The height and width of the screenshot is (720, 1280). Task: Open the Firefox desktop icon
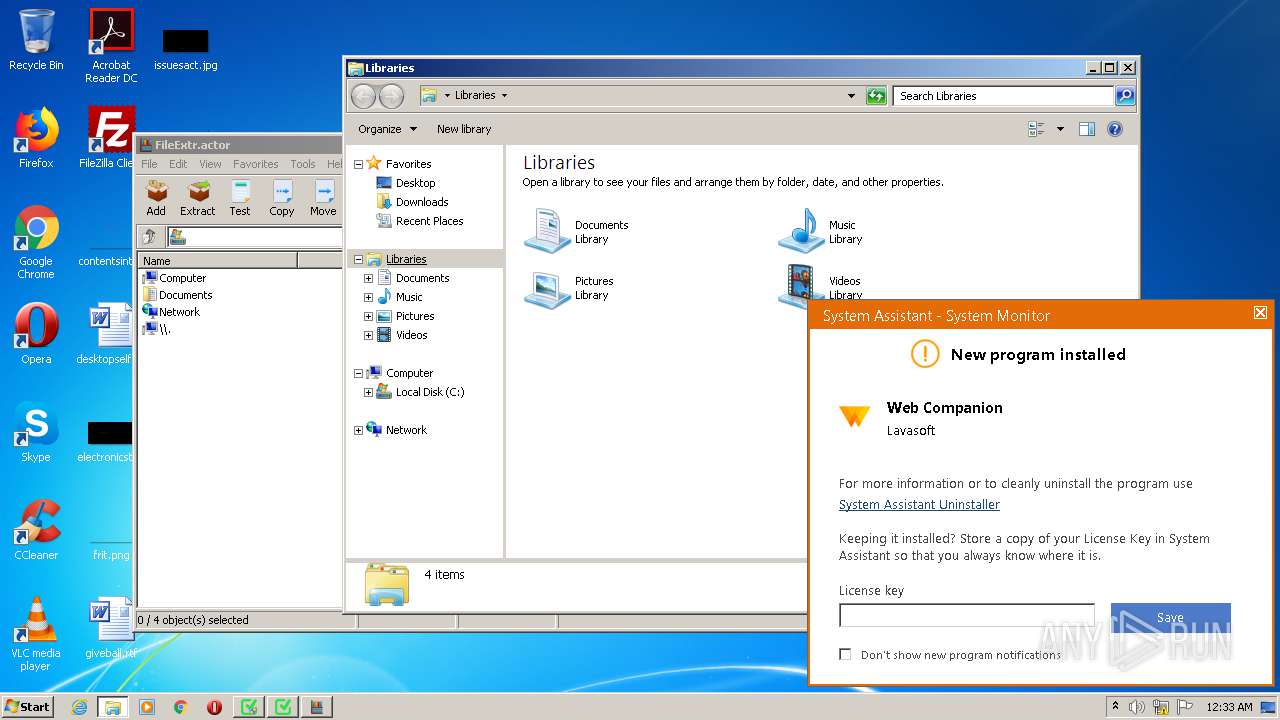click(x=36, y=138)
